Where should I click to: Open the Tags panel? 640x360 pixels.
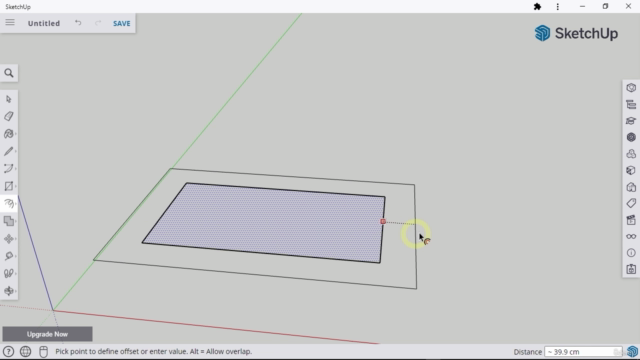click(631, 203)
